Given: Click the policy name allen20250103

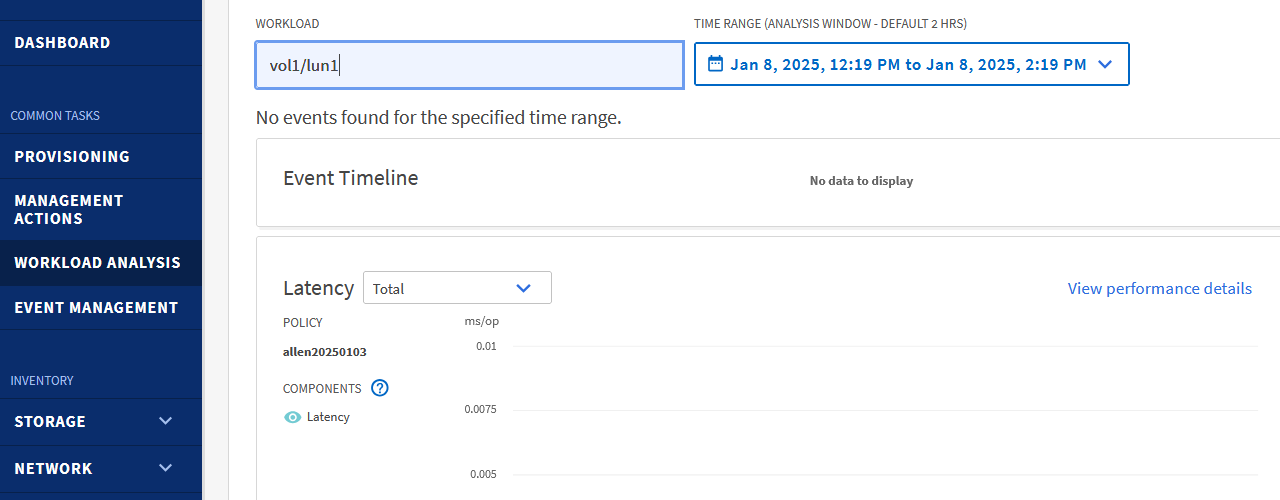Looking at the screenshot, I should [x=325, y=352].
